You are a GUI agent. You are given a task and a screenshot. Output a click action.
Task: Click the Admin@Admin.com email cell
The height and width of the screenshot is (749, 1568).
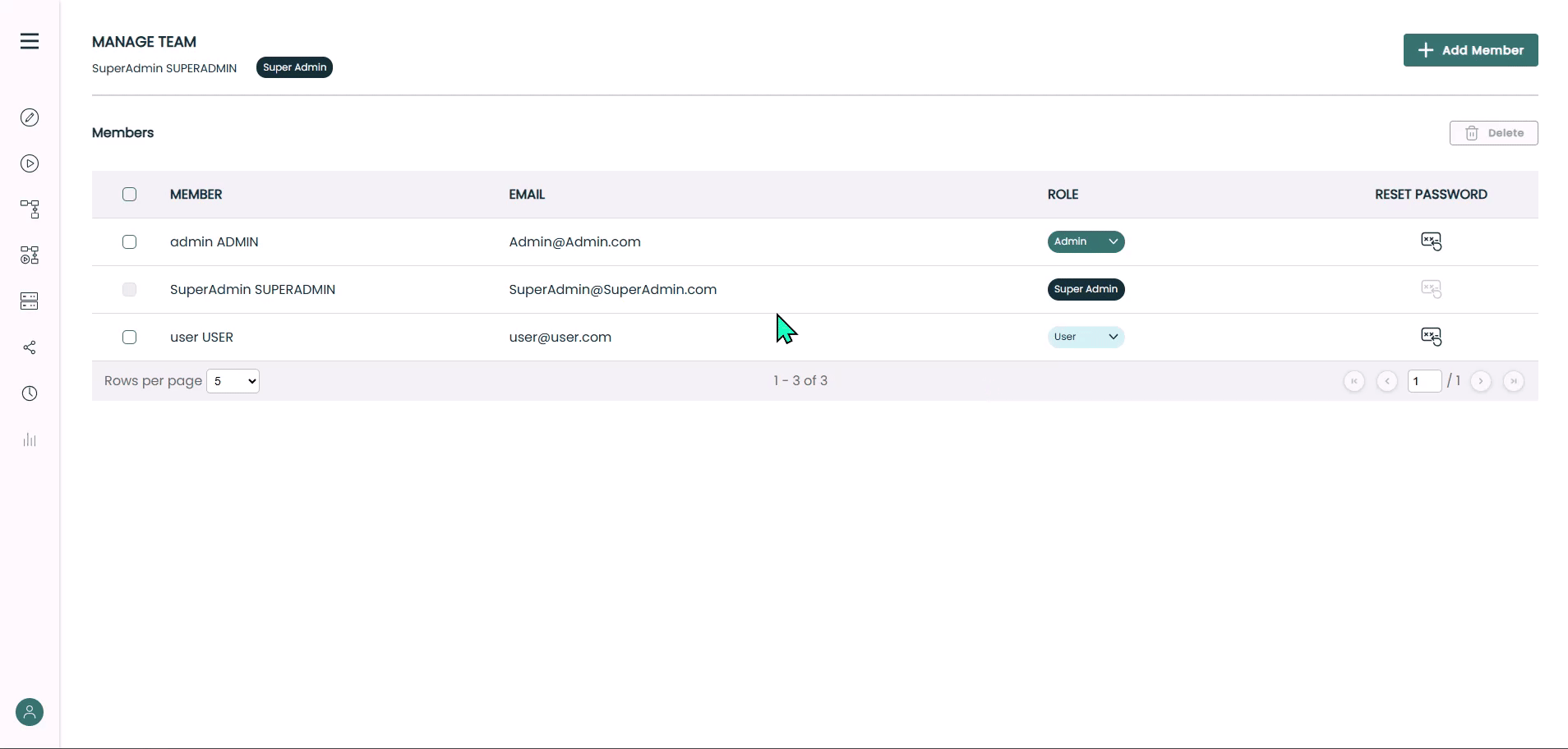point(574,242)
